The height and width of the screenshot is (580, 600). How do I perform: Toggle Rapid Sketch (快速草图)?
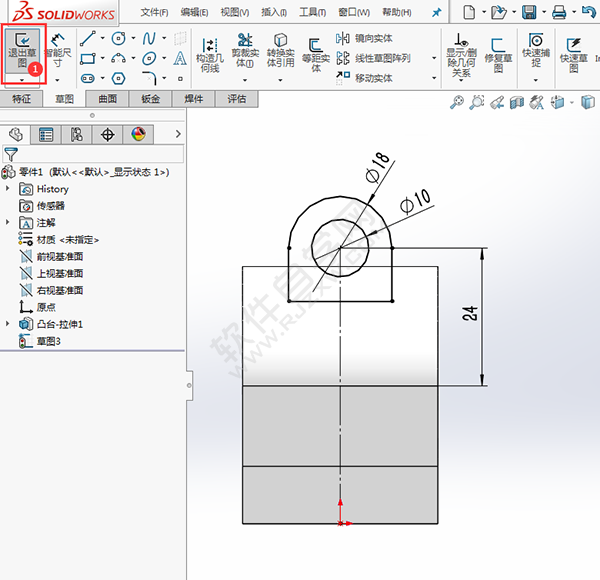(x=573, y=55)
